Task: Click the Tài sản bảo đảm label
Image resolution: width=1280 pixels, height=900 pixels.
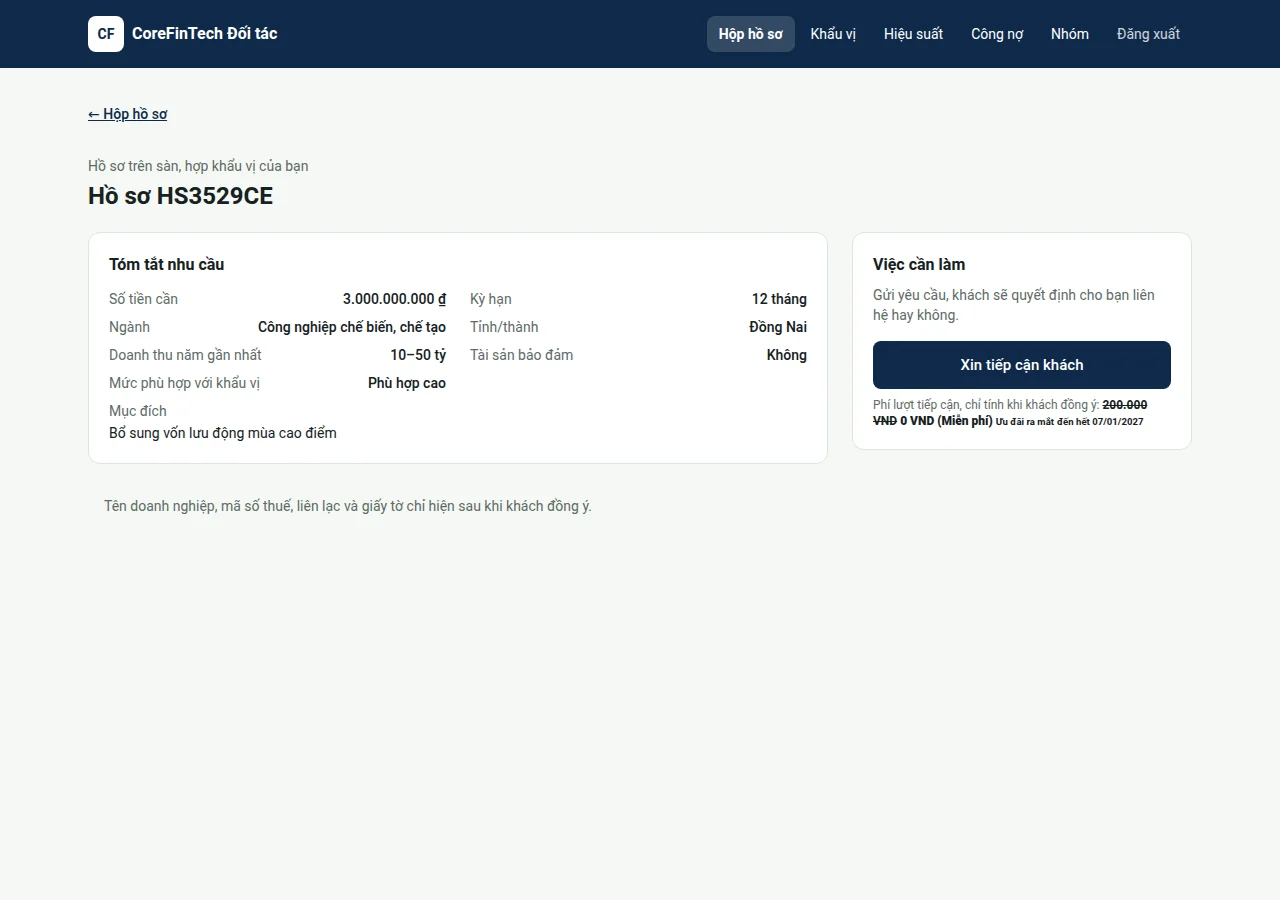Action: coord(521,355)
